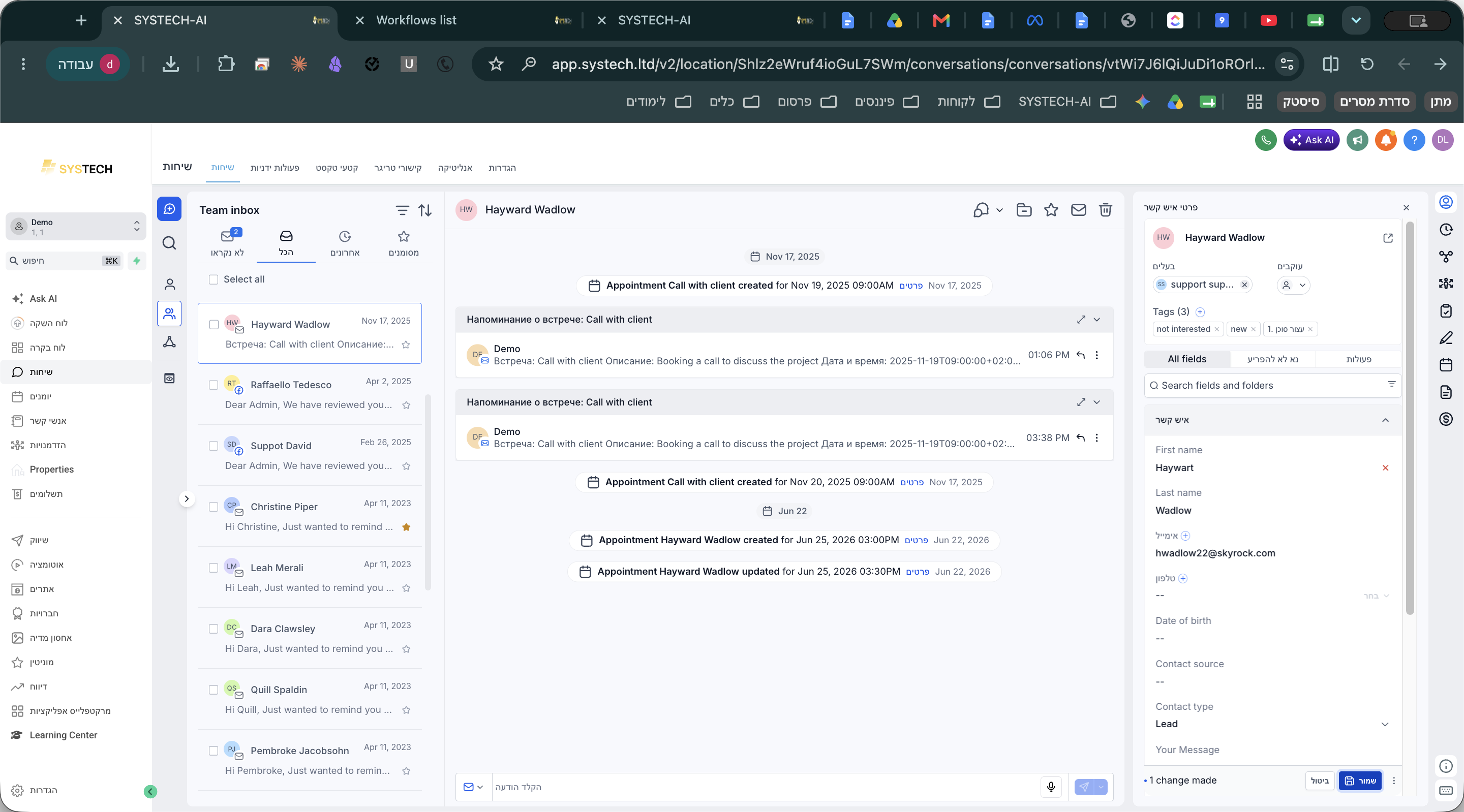Click sort arrows in Team inbox

click(x=424, y=210)
